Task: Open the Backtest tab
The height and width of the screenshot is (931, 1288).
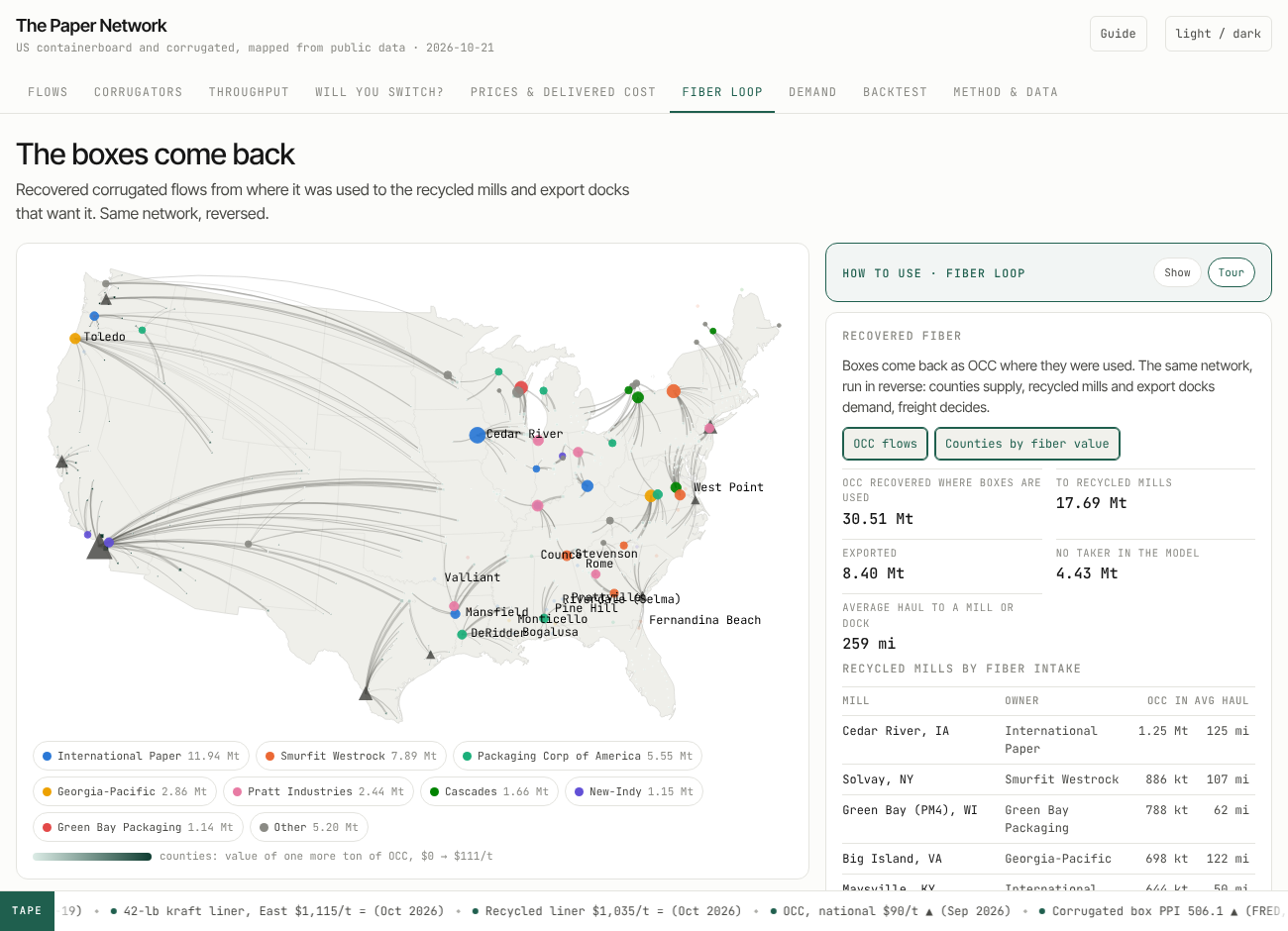Action: click(x=895, y=92)
